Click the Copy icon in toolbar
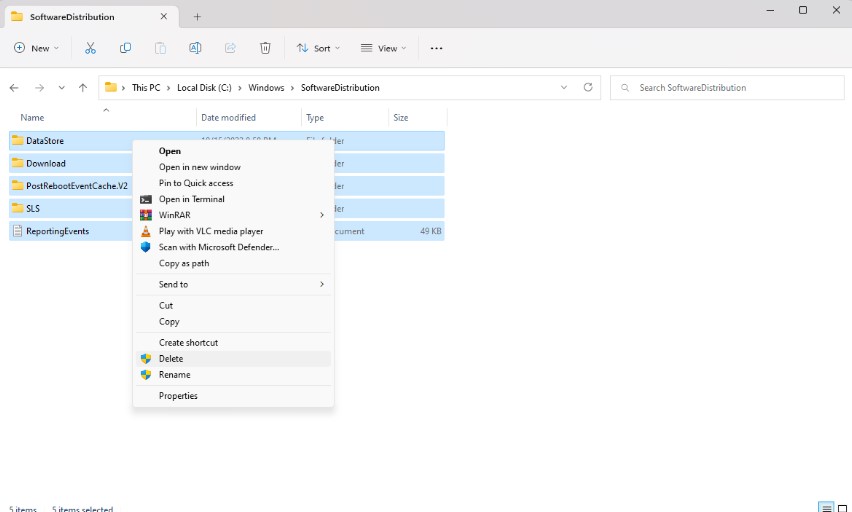The width and height of the screenshot is (852, 512). tap(125, 48)
